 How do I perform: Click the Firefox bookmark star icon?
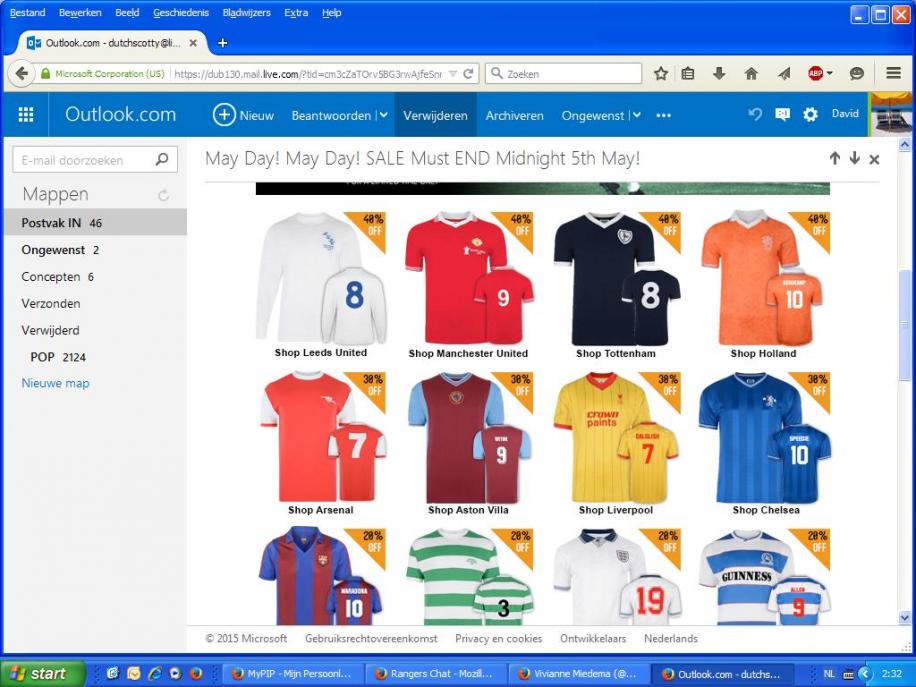661,74
